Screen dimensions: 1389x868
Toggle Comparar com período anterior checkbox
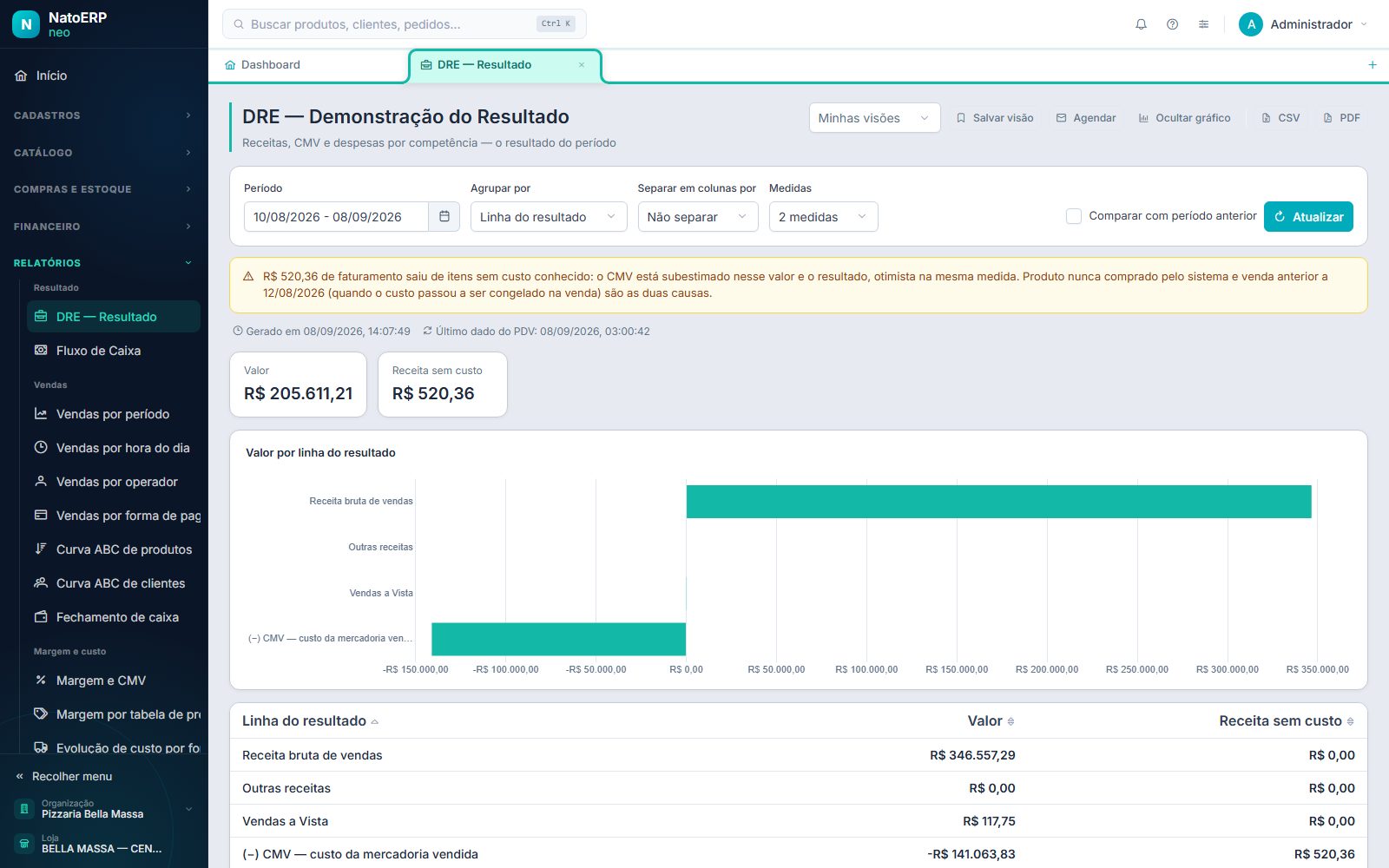[1074, 216]
